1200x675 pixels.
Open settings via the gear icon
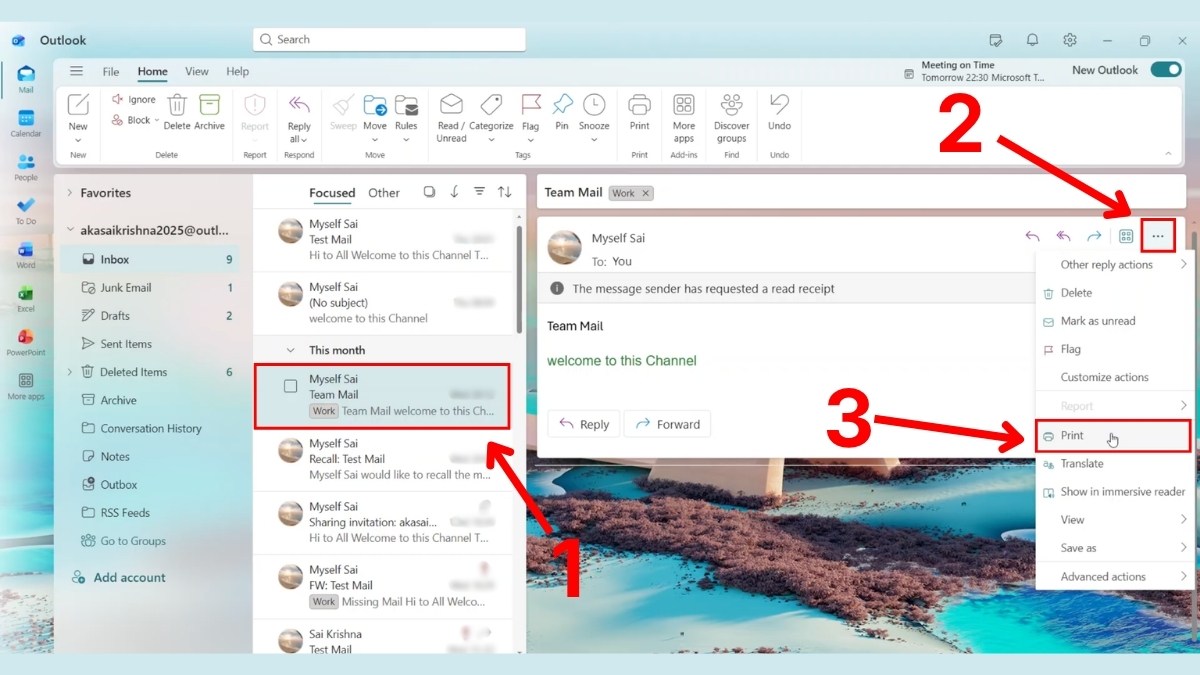1070,40
